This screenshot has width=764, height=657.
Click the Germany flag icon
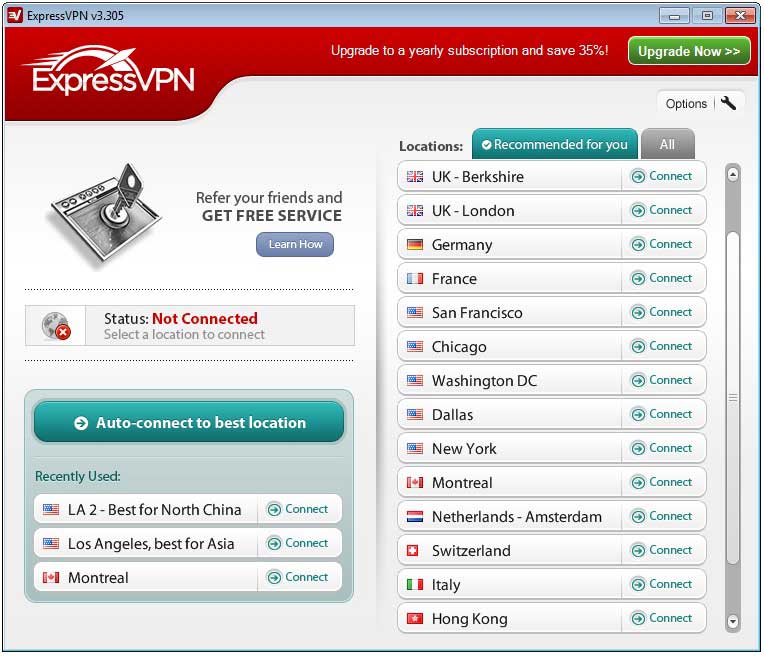click(x=415, y=245)
